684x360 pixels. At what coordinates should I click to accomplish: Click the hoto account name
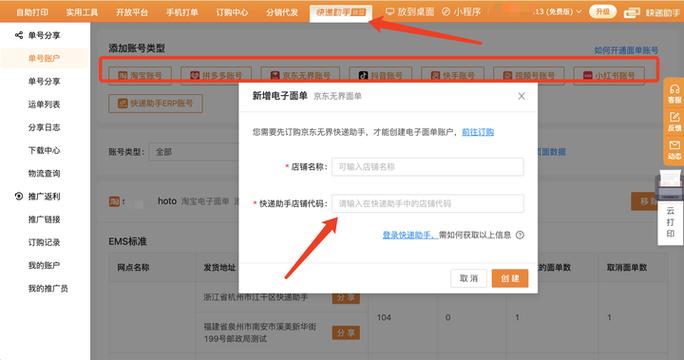(167, 201)
